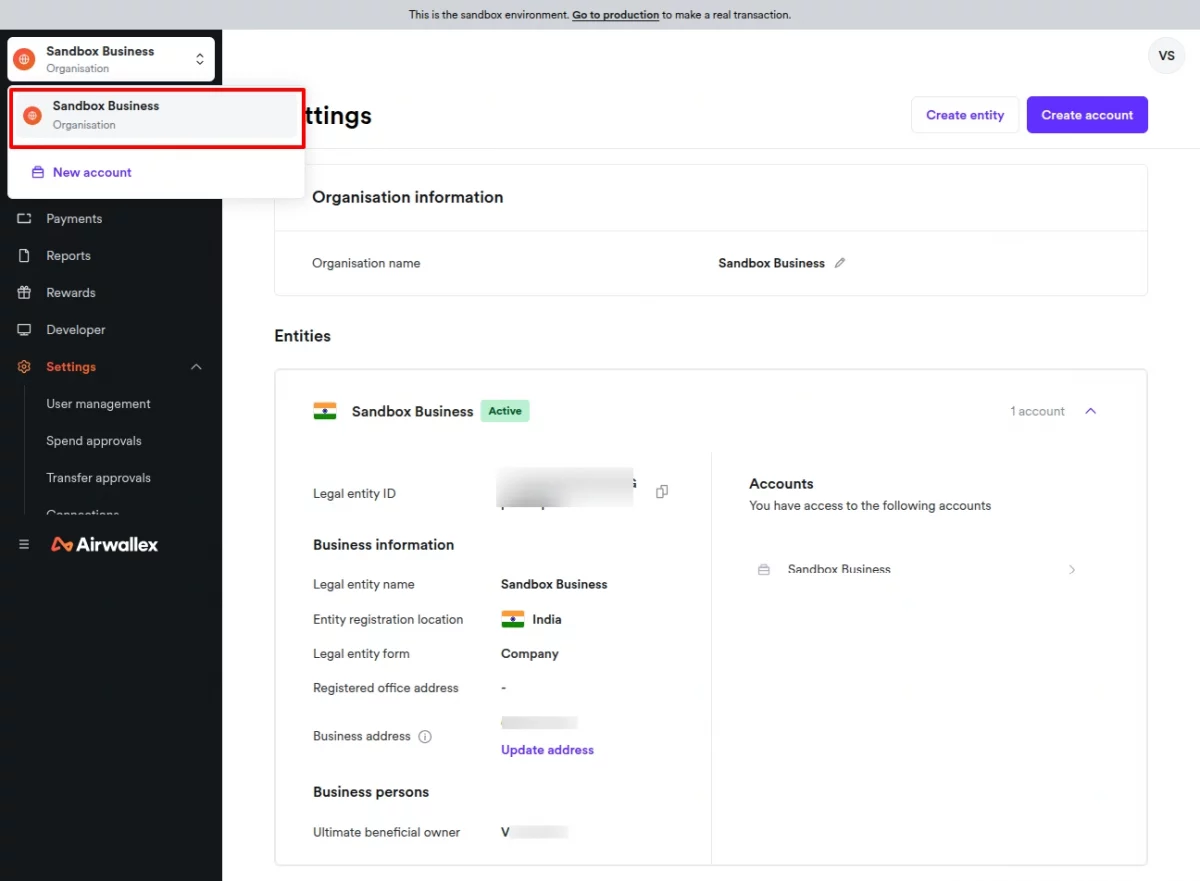Open Developer in the sidebar
Screen dimensions: 1200x881
[75, 329]
